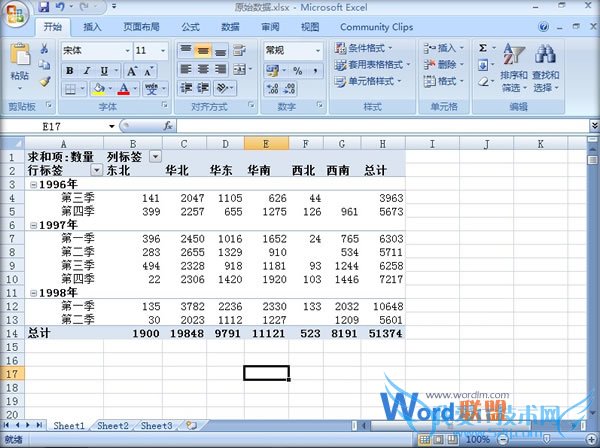Cut selection with the scissors icon
600x448 pixels.
coord(44,49)
